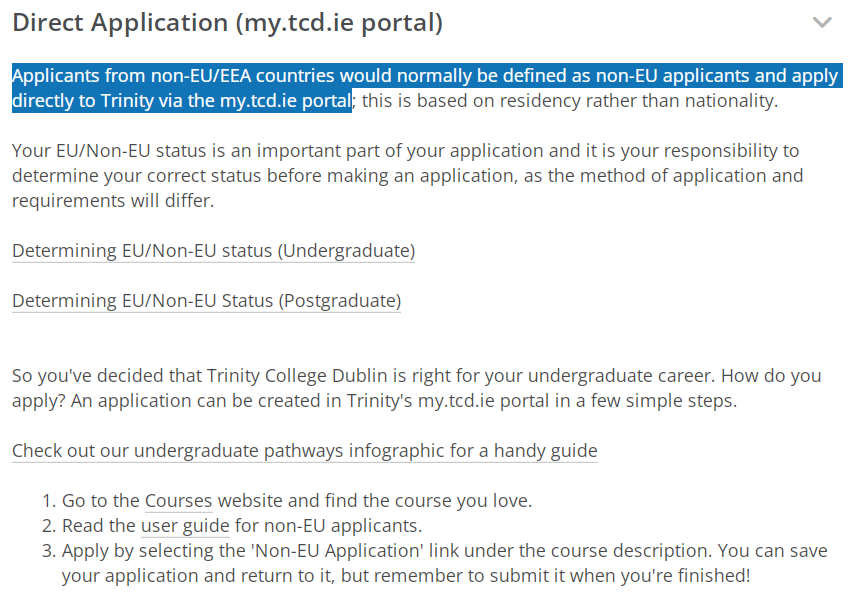
Task: Click the paragraph starting 'Your EU/Non-EU status'
Action: pos(407,176)
